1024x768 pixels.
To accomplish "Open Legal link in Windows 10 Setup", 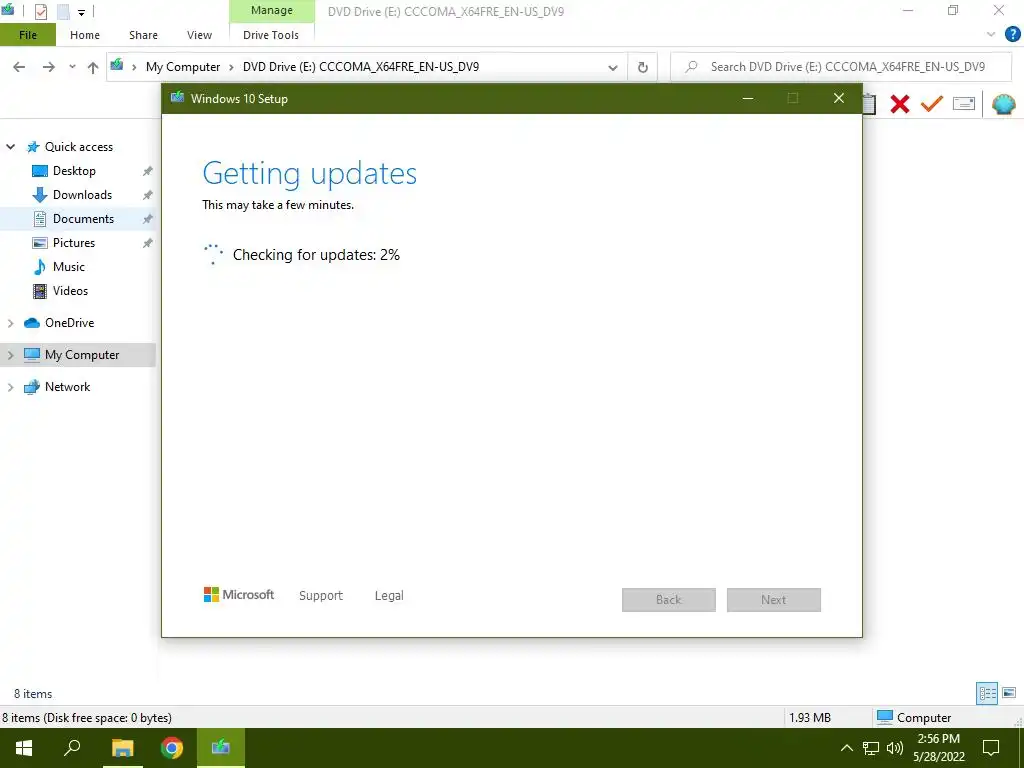I will coord(389,596).
